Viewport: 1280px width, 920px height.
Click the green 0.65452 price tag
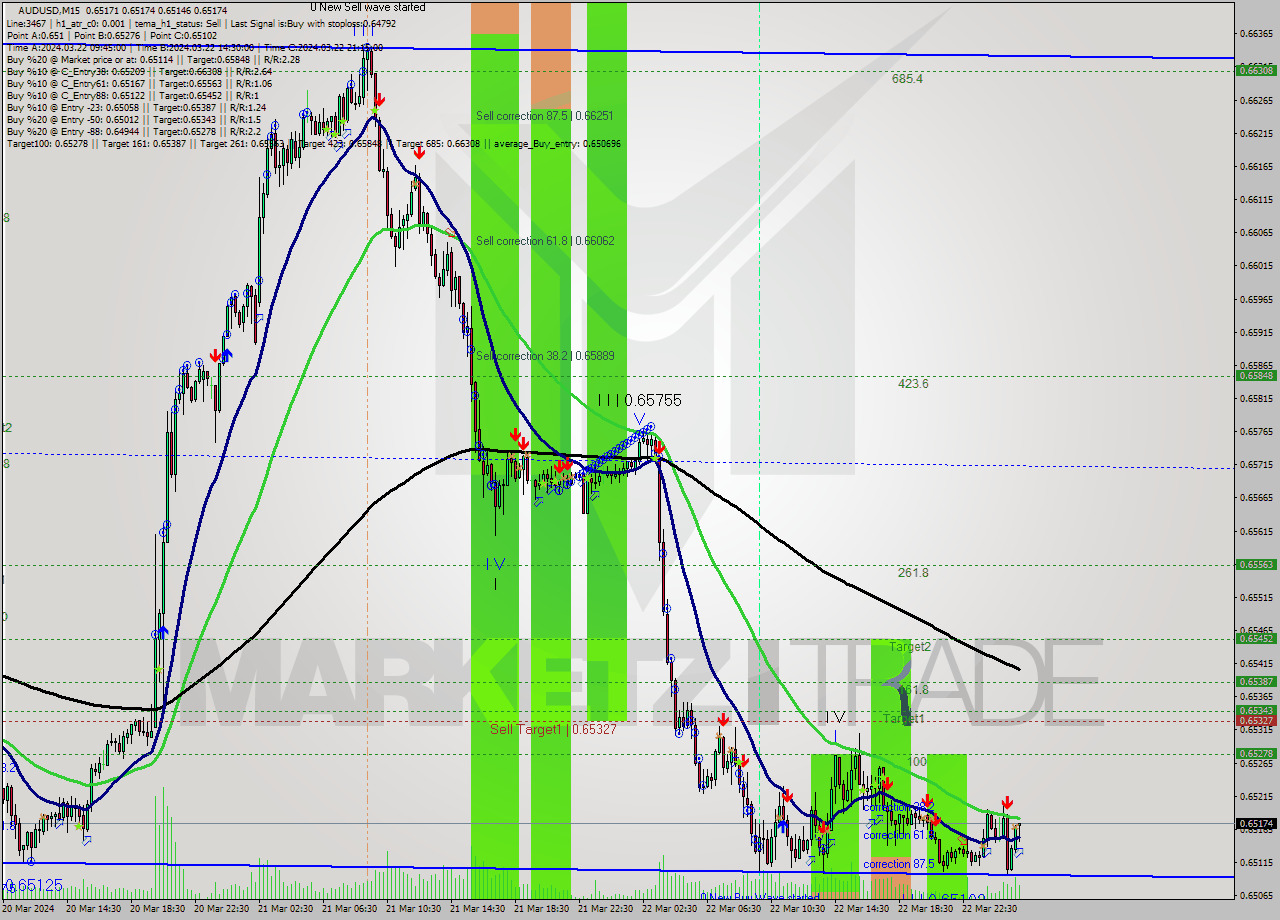1256,638
